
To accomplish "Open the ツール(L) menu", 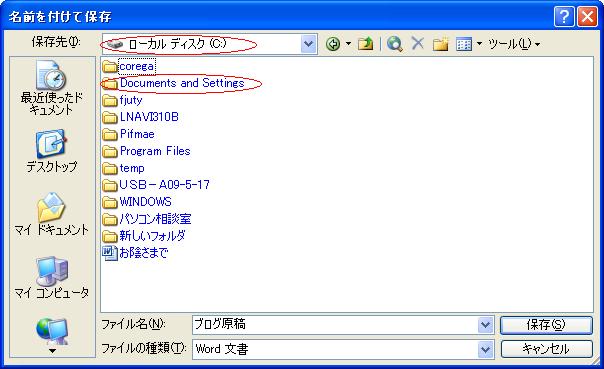I will (513, 44).
